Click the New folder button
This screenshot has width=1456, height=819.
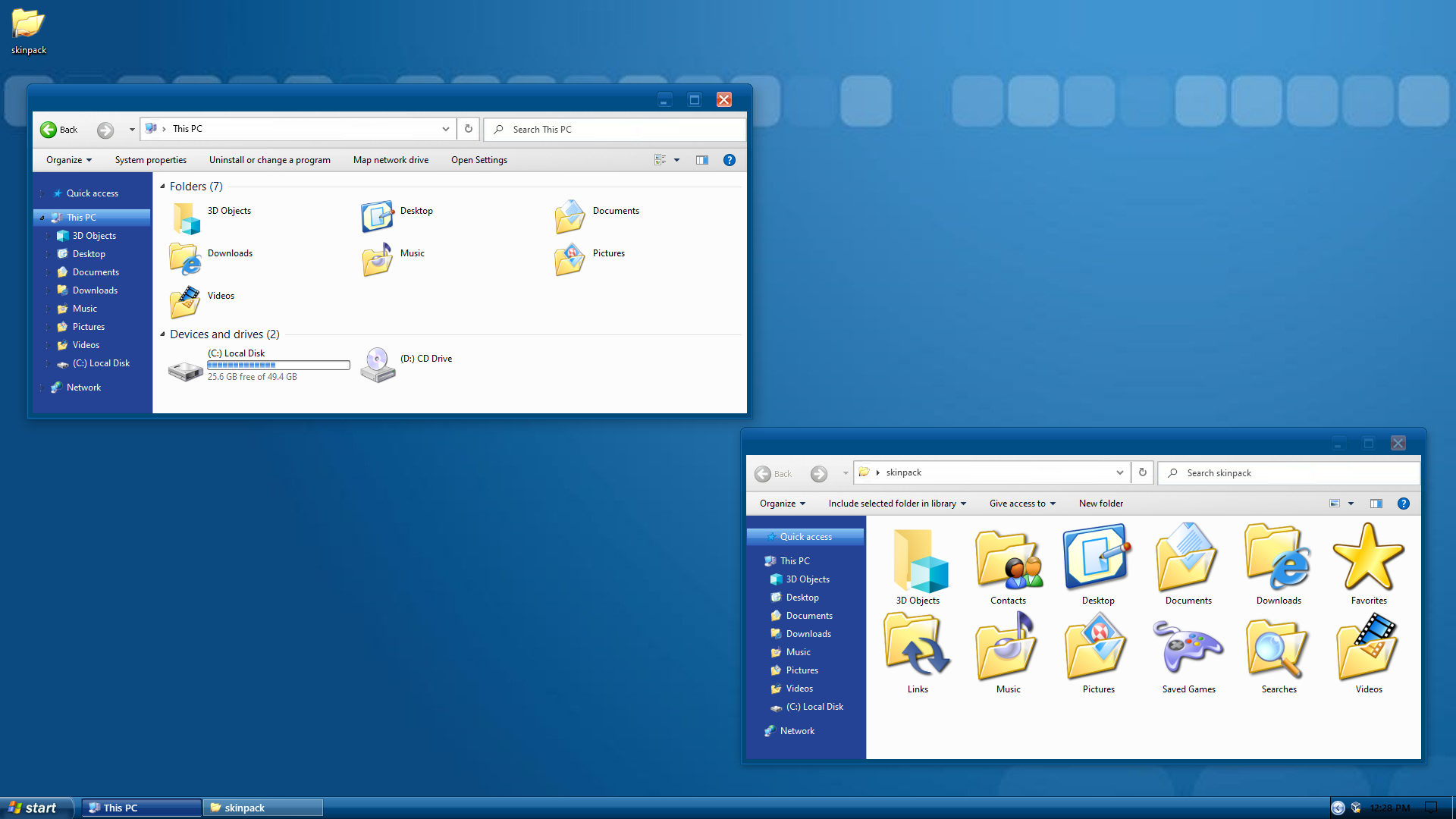(x=1100, y=504)
